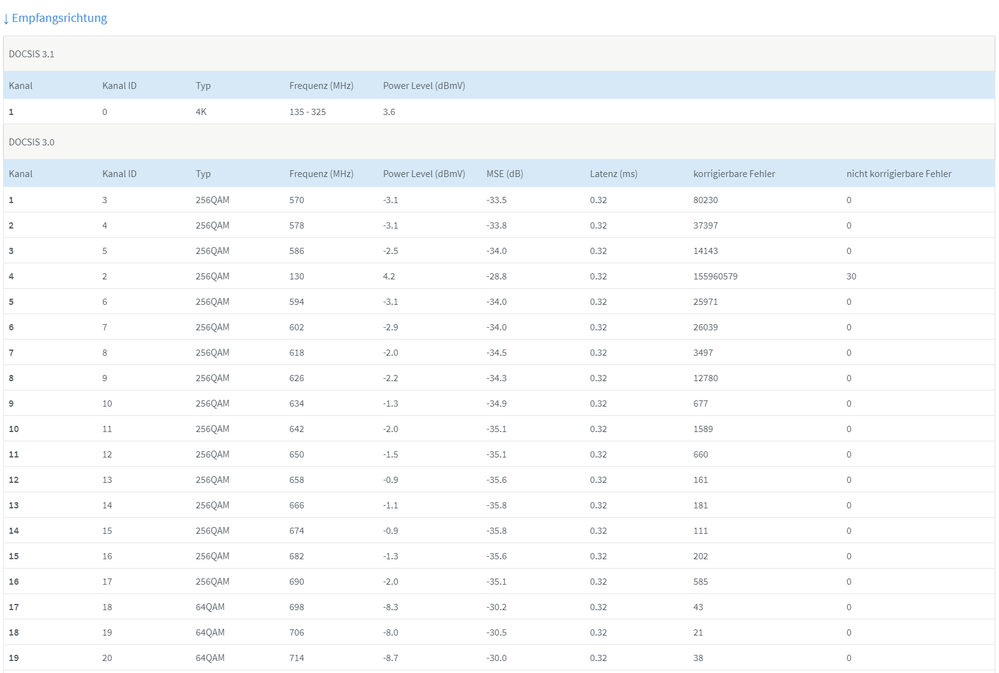The width and height of the screenshot is (999, 673).
Task: Select the correctable error value 202
Action: pyautogui.click(x=701, y=557)
